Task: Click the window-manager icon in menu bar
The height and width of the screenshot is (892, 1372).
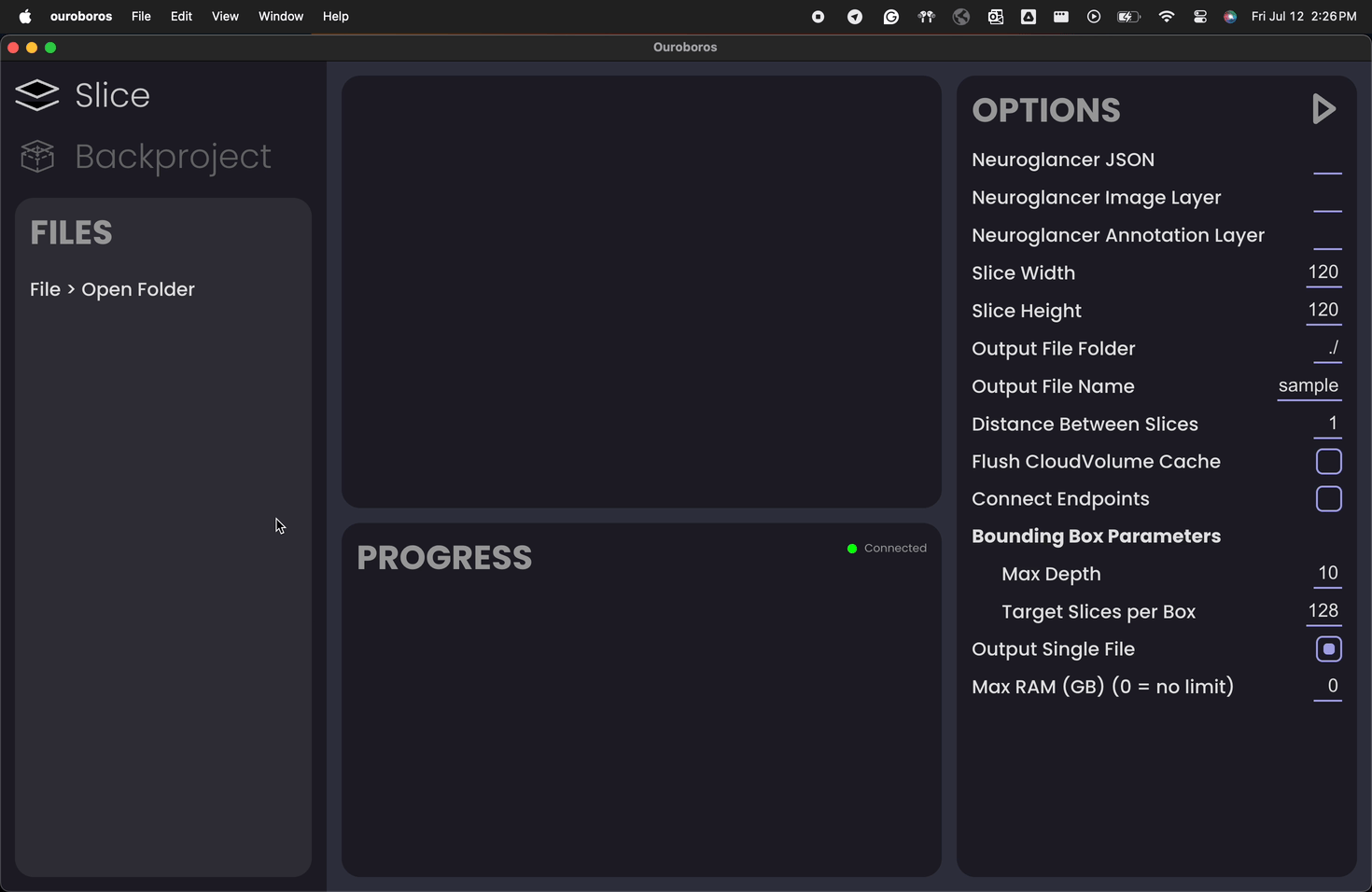Action: tap(1061, 17)
